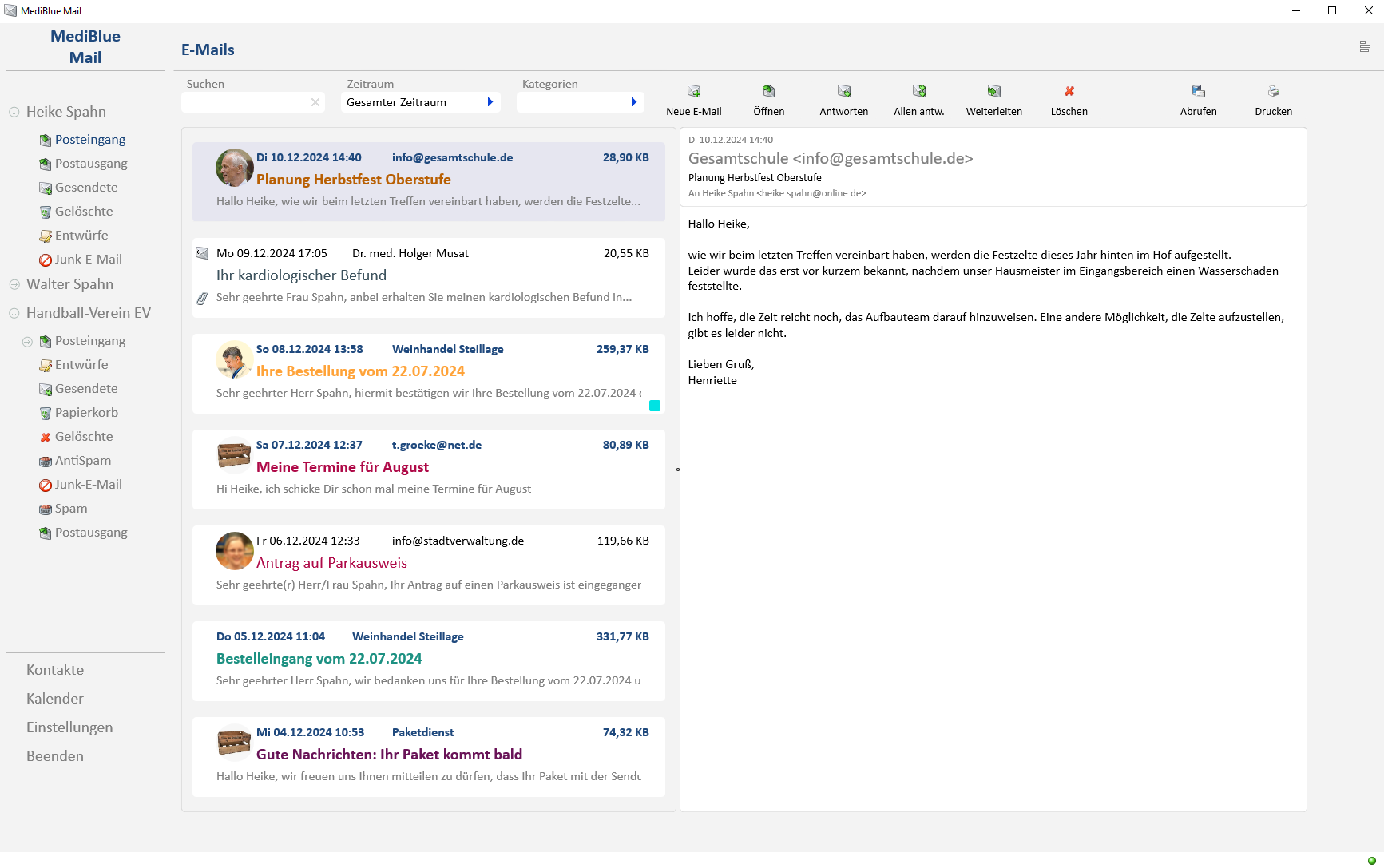Viewport: 1384px width, 868px height.
Task: Open Handball-Verein Gelöschte folder with red X
Action: pyautogui.click(x=84, y=437)
